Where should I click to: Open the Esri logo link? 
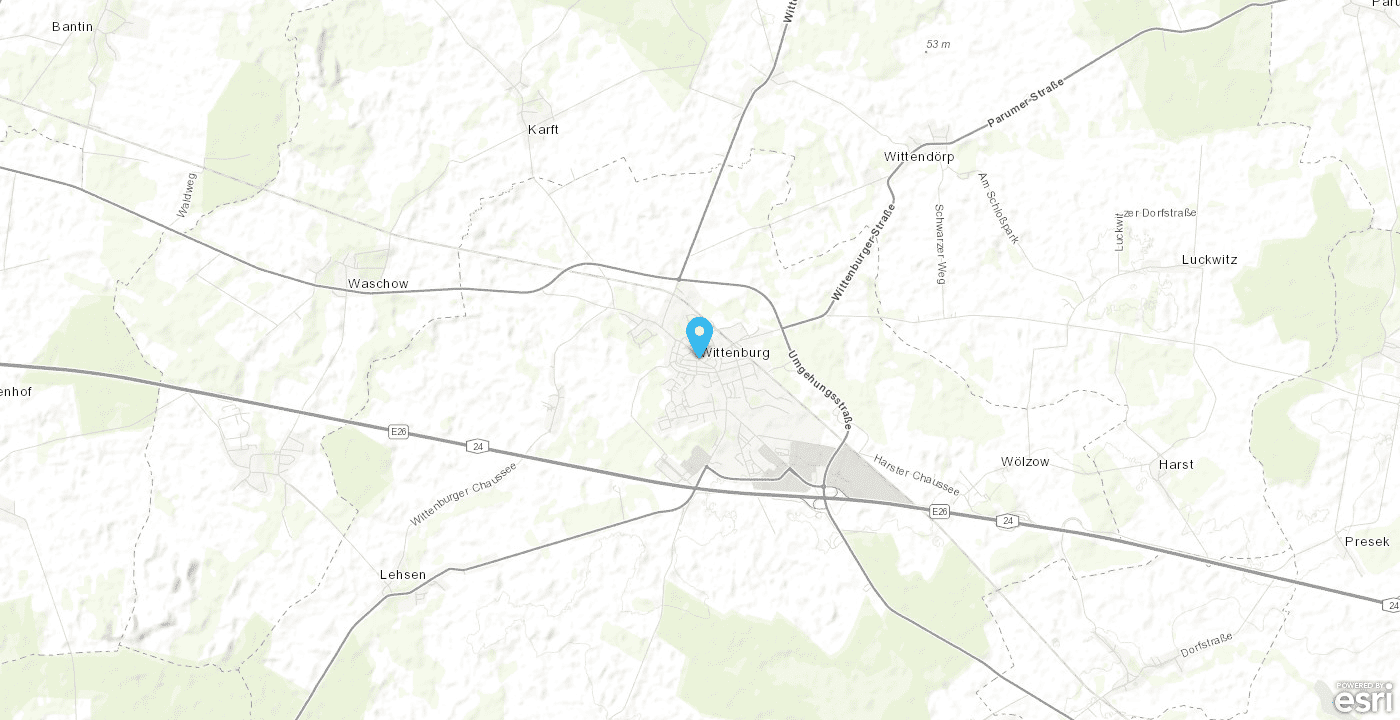click(1365, 698)
